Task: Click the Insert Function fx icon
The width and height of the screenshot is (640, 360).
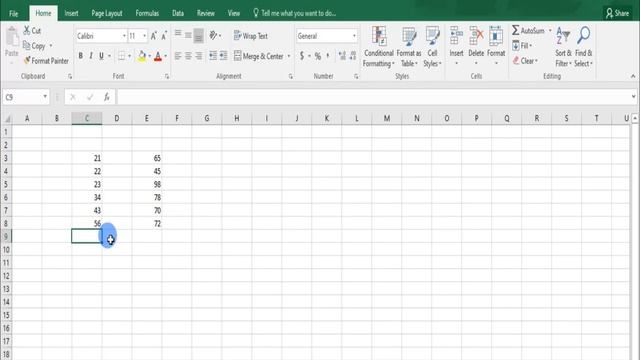Action: (x=107, y=97)
